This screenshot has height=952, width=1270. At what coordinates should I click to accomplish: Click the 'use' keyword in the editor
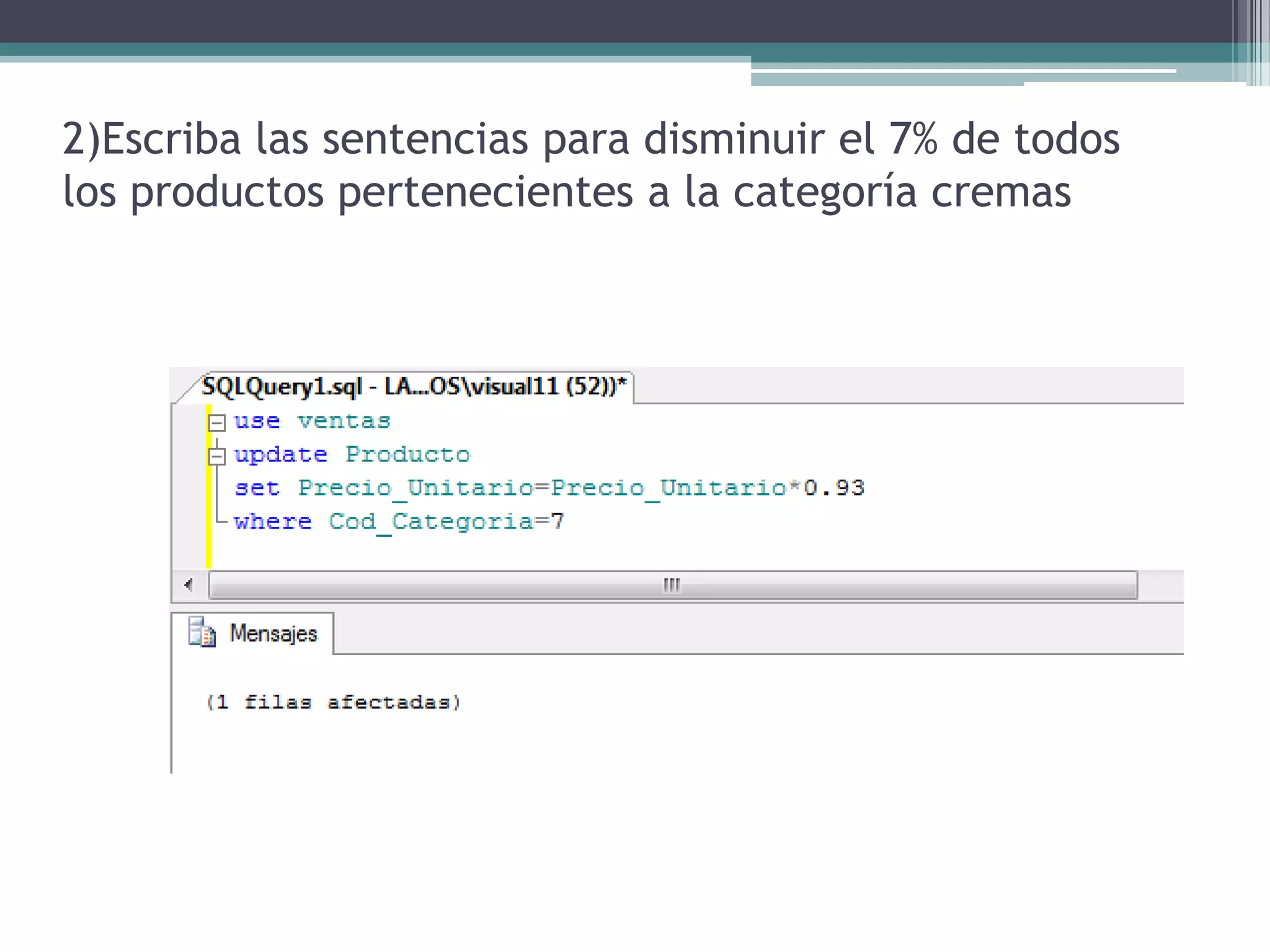[x=257, y=421]
